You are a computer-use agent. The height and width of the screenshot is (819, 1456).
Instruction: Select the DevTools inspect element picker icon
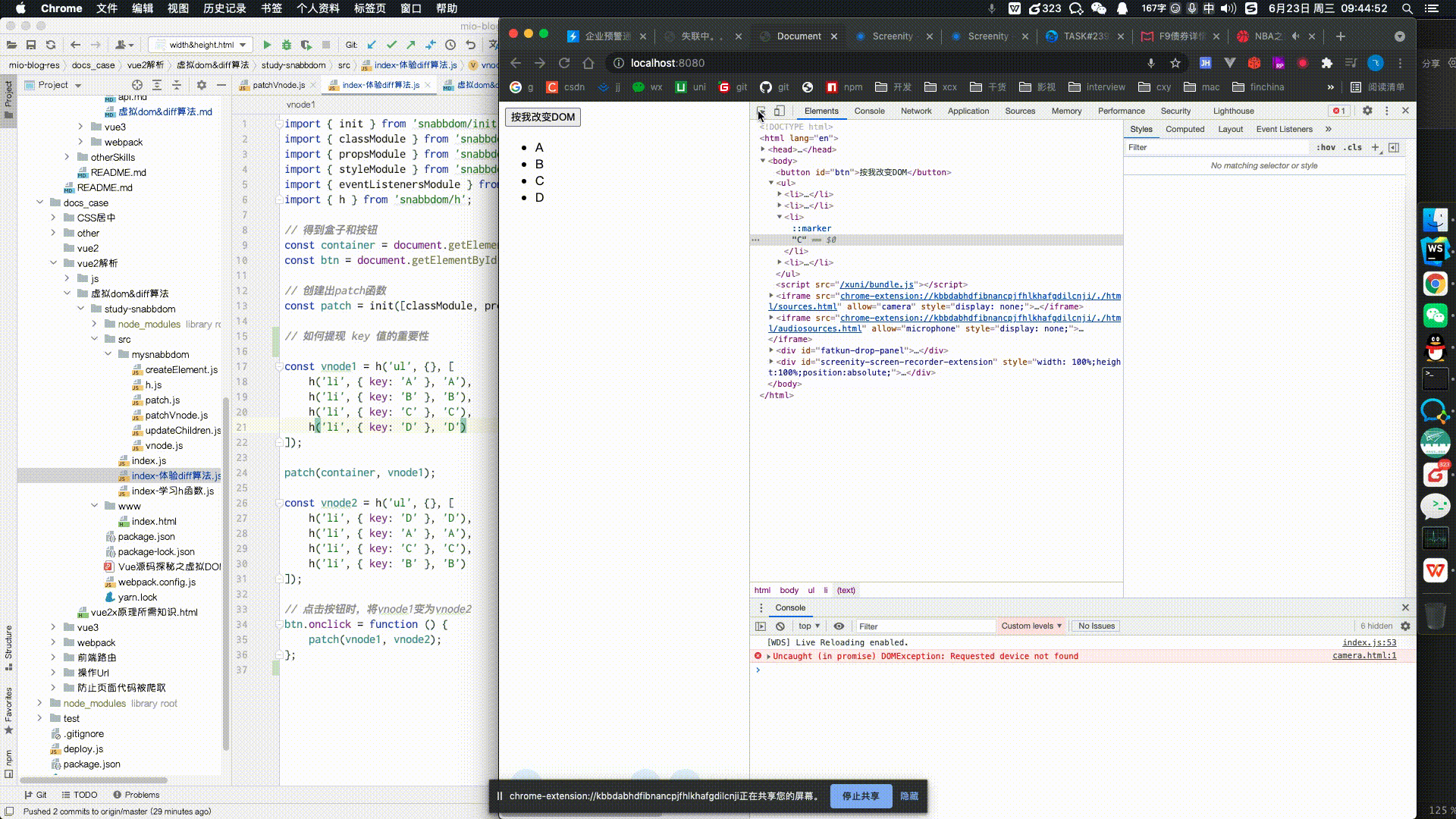coord(761,111)
